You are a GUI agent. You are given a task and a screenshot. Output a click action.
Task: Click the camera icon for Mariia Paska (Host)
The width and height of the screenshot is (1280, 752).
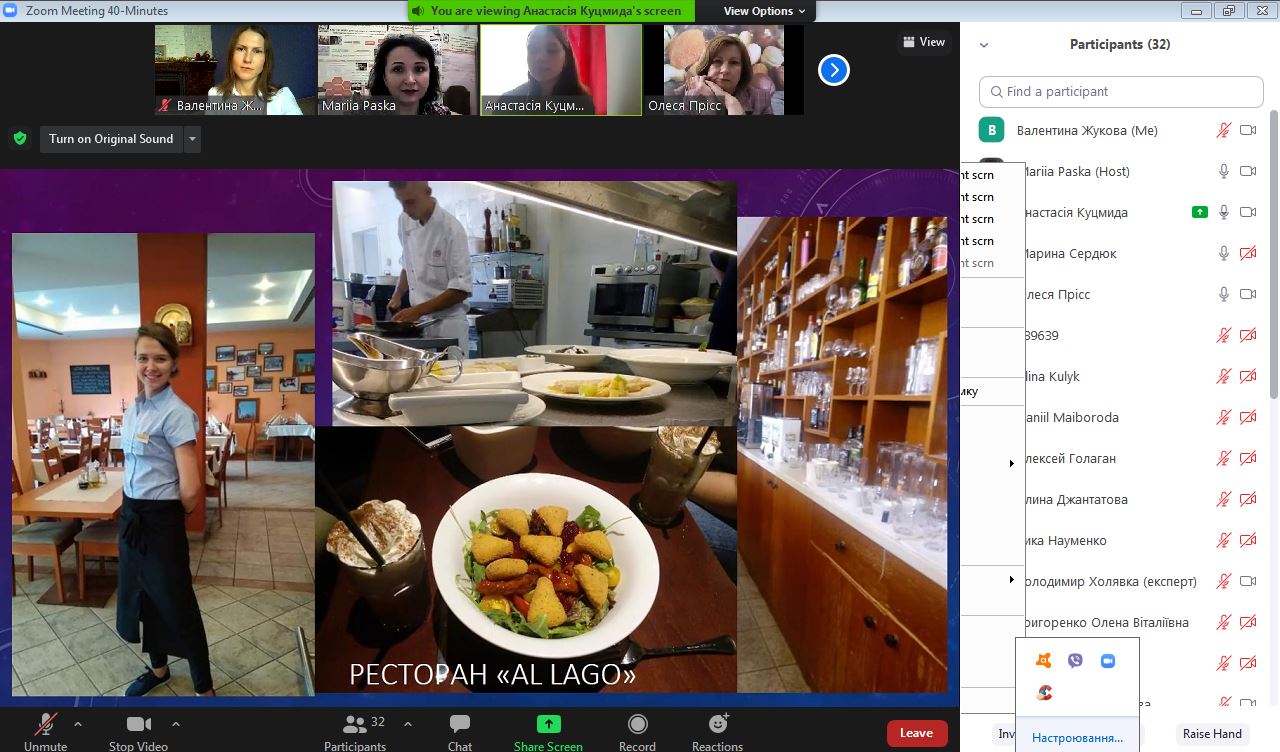[x=1248, y=171]
